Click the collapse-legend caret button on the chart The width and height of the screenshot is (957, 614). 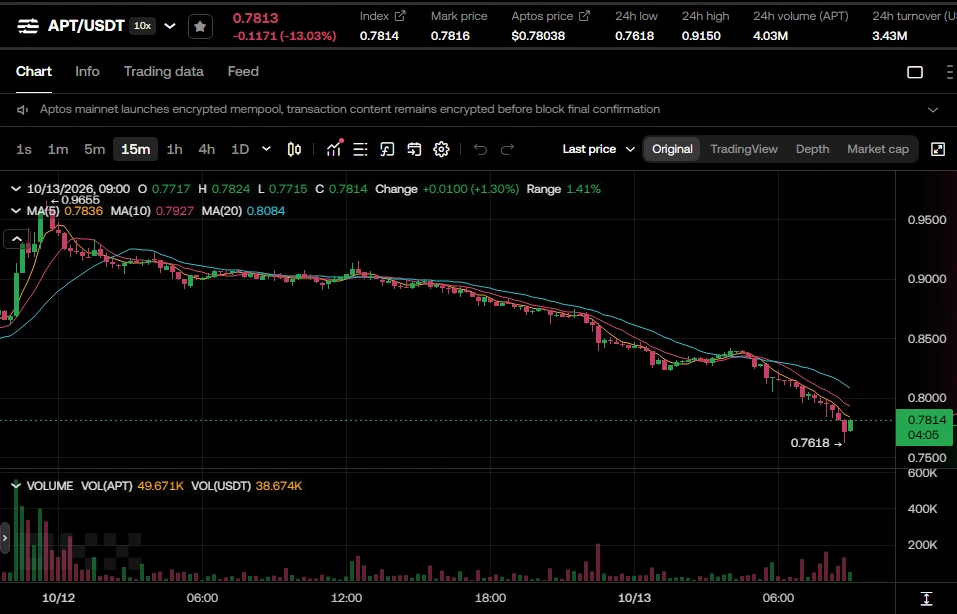(16, 239)
